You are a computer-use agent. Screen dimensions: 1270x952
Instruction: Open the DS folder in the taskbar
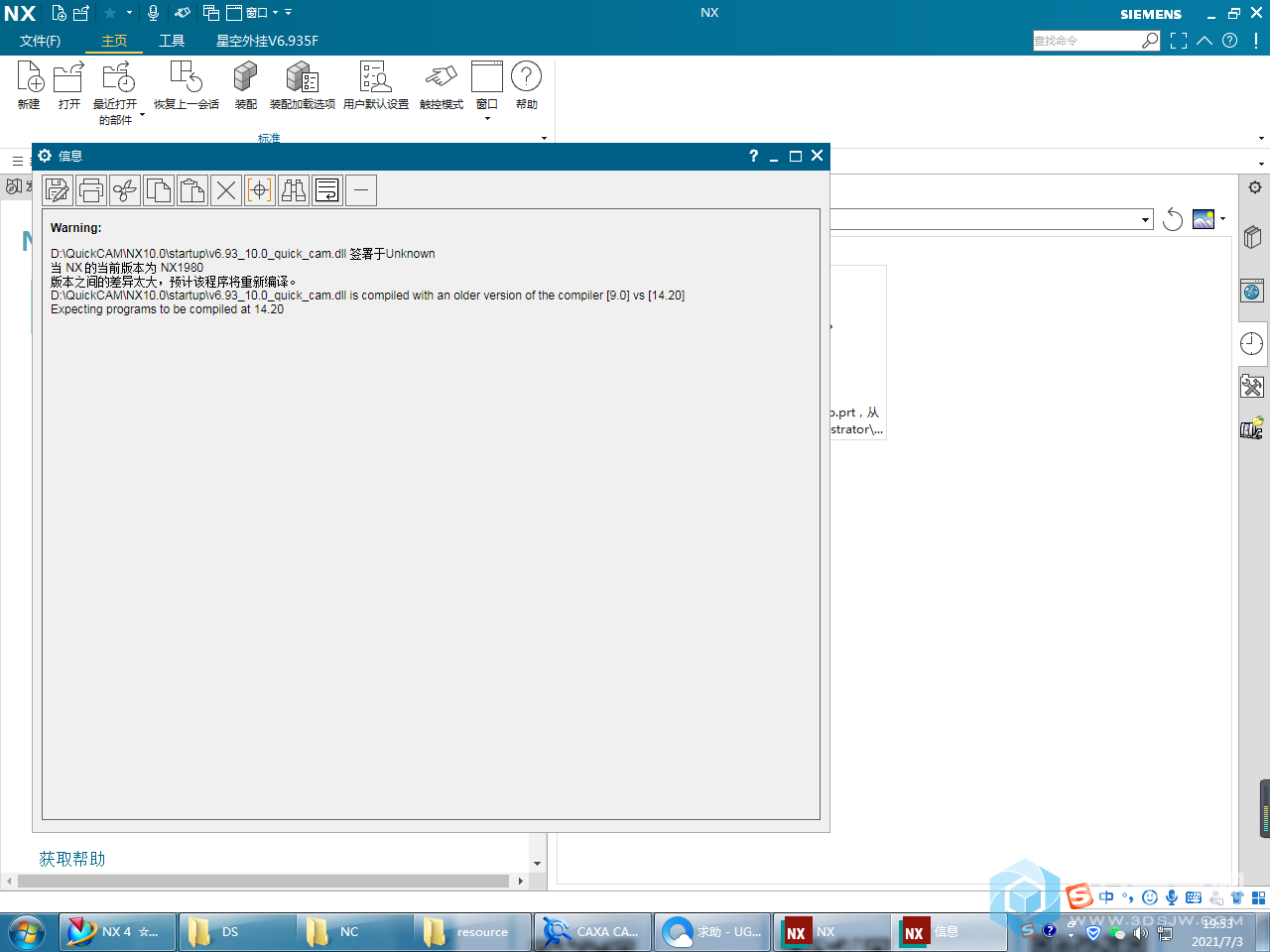(238, 932)
